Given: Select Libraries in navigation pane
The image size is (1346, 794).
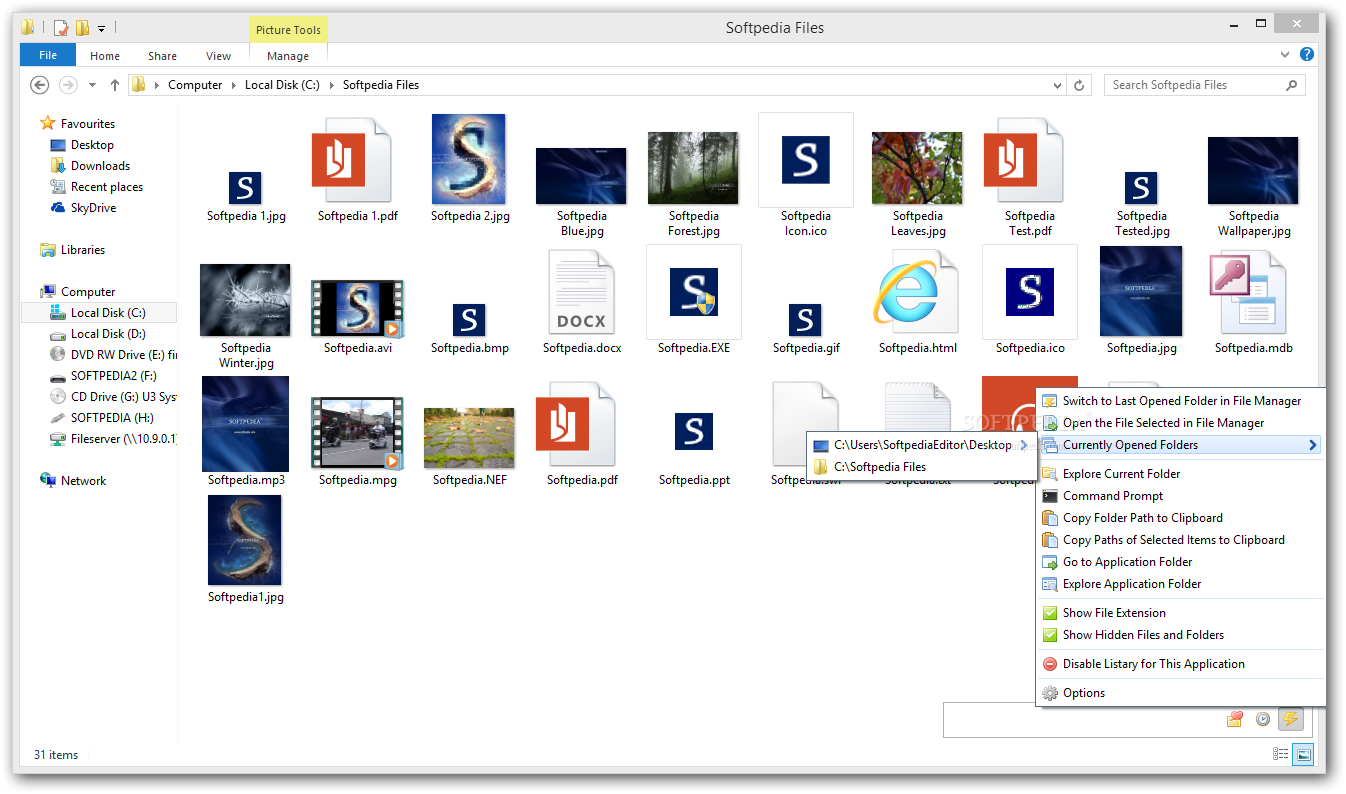Looking at the screenshot, I should 83,250.
